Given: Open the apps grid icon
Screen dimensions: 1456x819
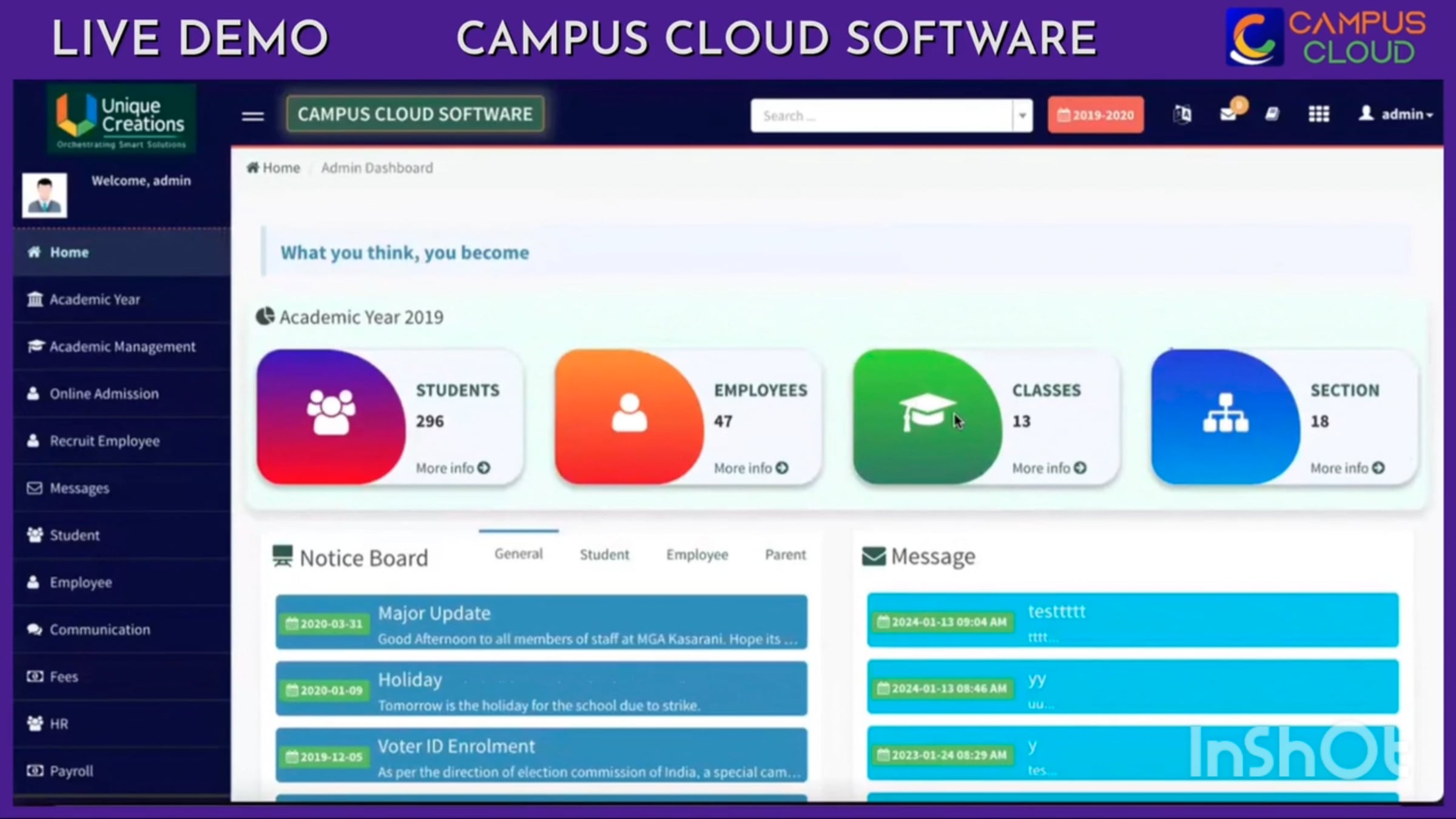Looking at the screenshot, I should point(1318,114).
